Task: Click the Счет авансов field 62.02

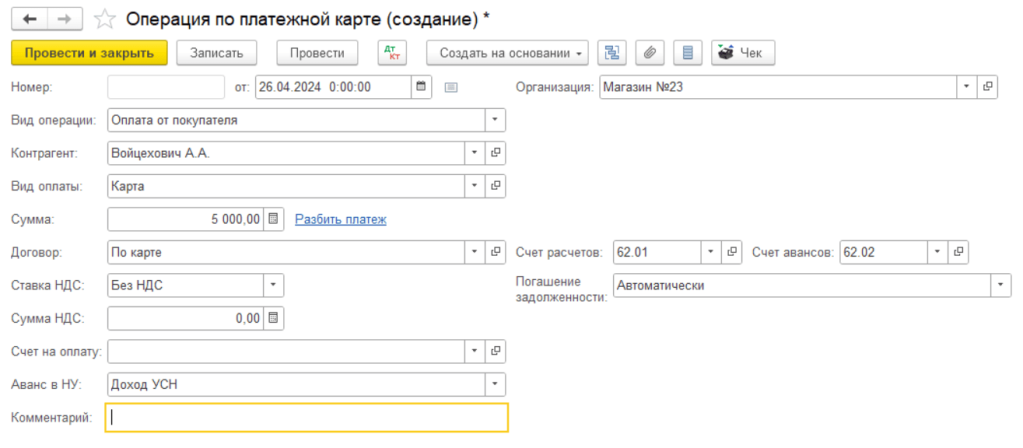Action: [x=883, y=252]
